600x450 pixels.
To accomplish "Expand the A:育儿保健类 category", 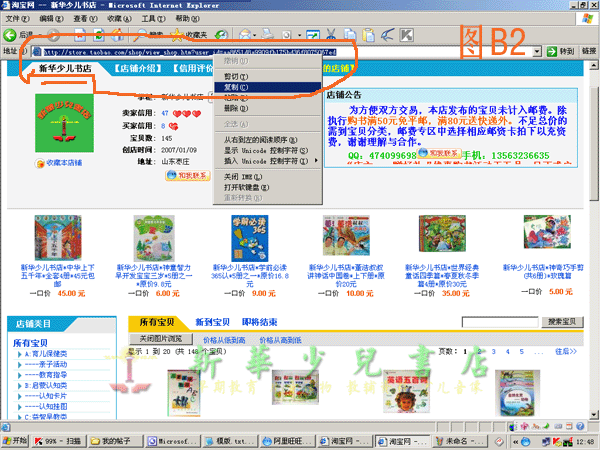I will [46, 354].
